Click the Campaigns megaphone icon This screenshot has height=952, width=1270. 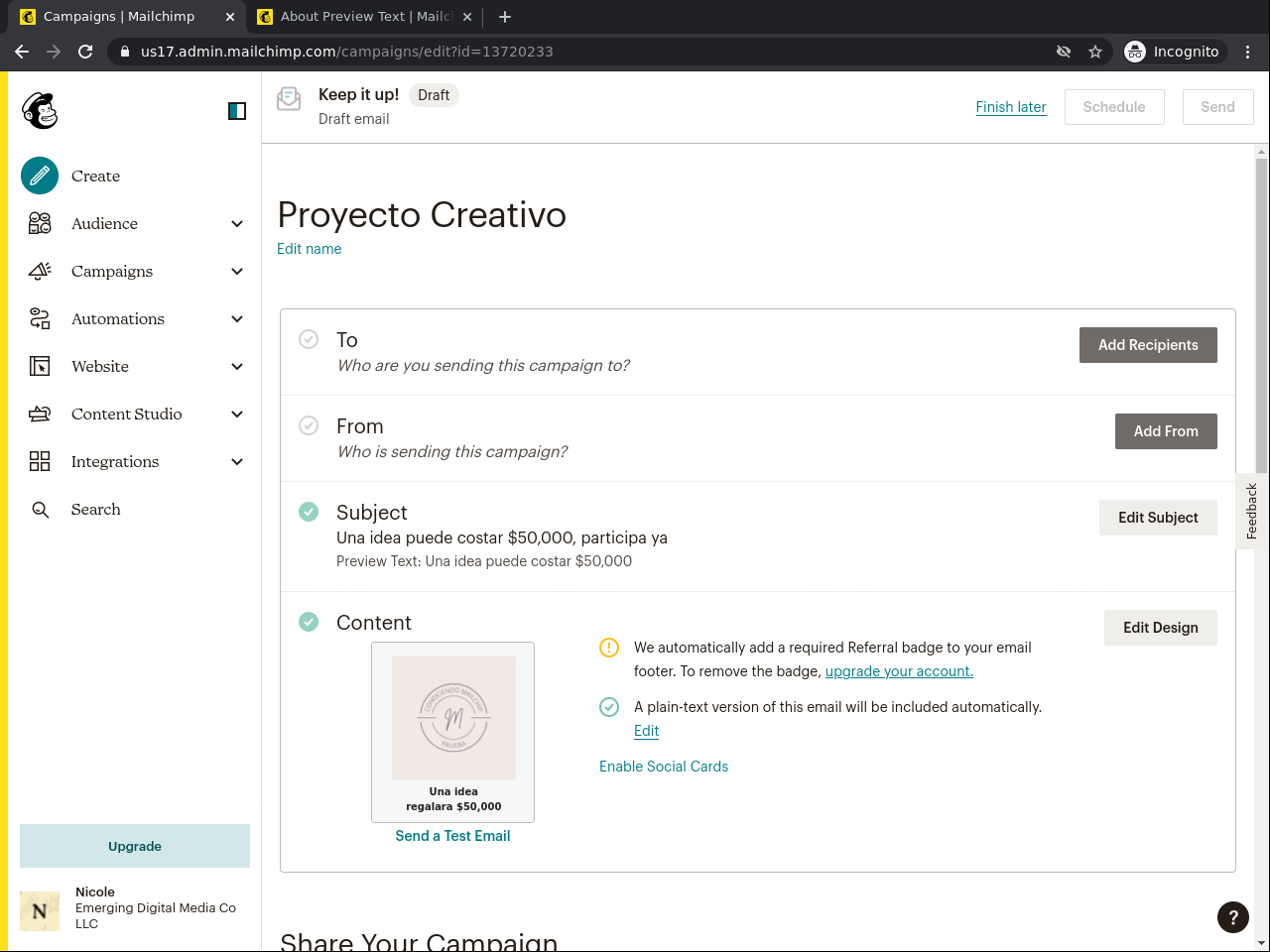(x=40, y=271)
